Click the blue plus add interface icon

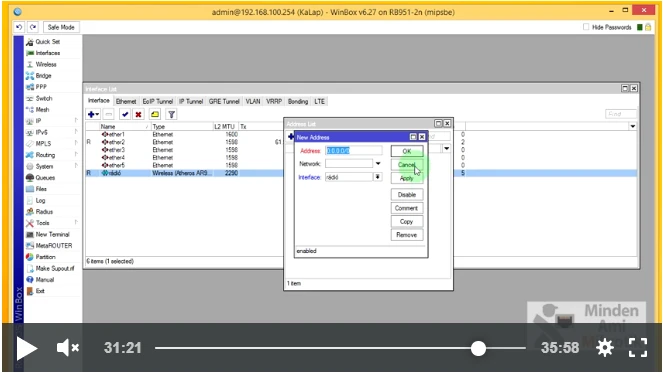click(x=93, y=114)
